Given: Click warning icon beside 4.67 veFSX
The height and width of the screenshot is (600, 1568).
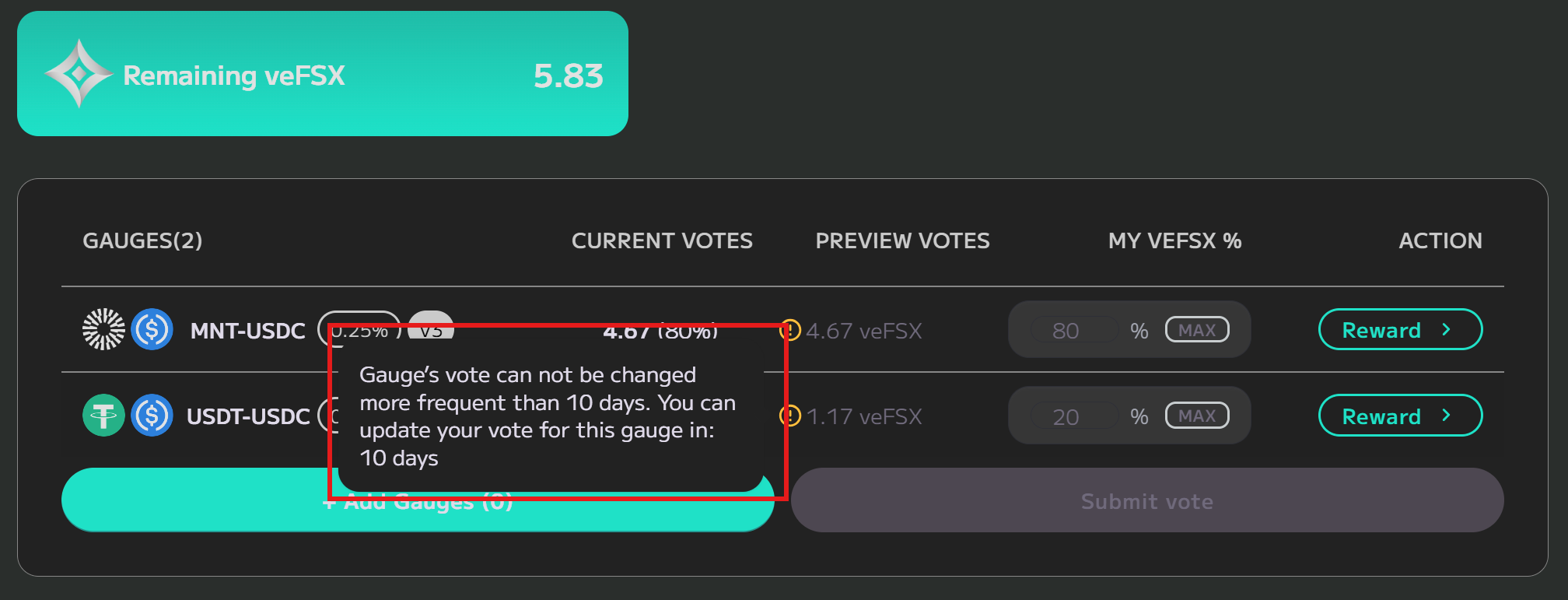Looking at the screenshot, I should 792,330.
